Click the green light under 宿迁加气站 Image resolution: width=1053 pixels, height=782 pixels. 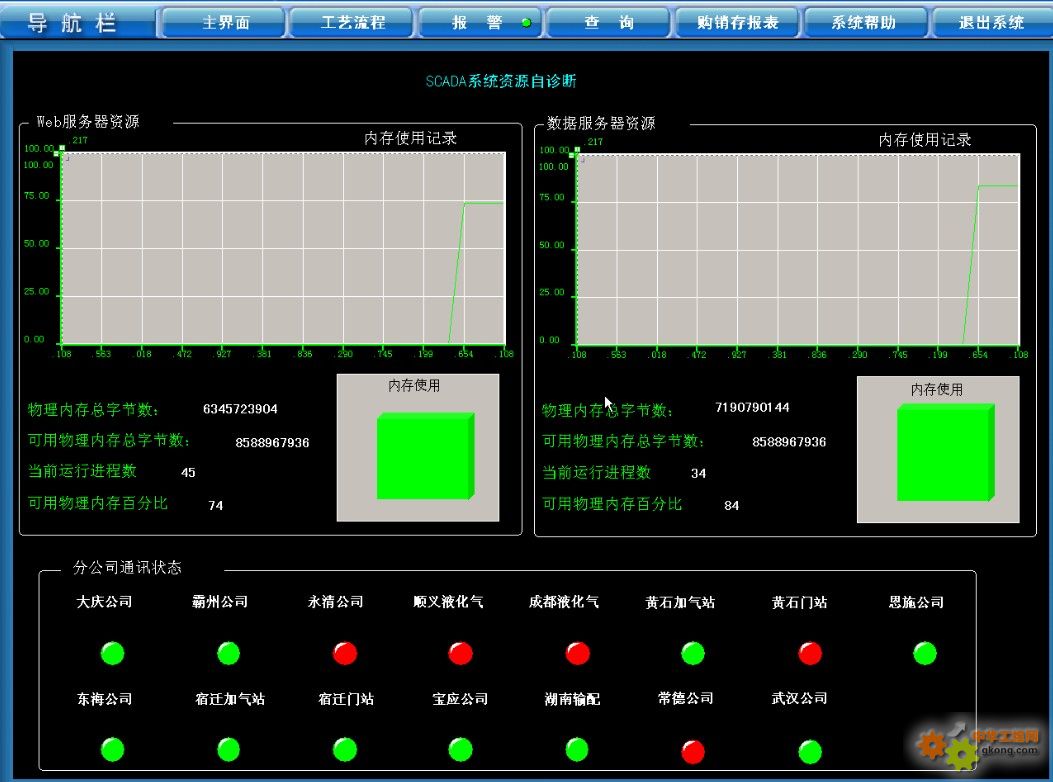(229, 749)
